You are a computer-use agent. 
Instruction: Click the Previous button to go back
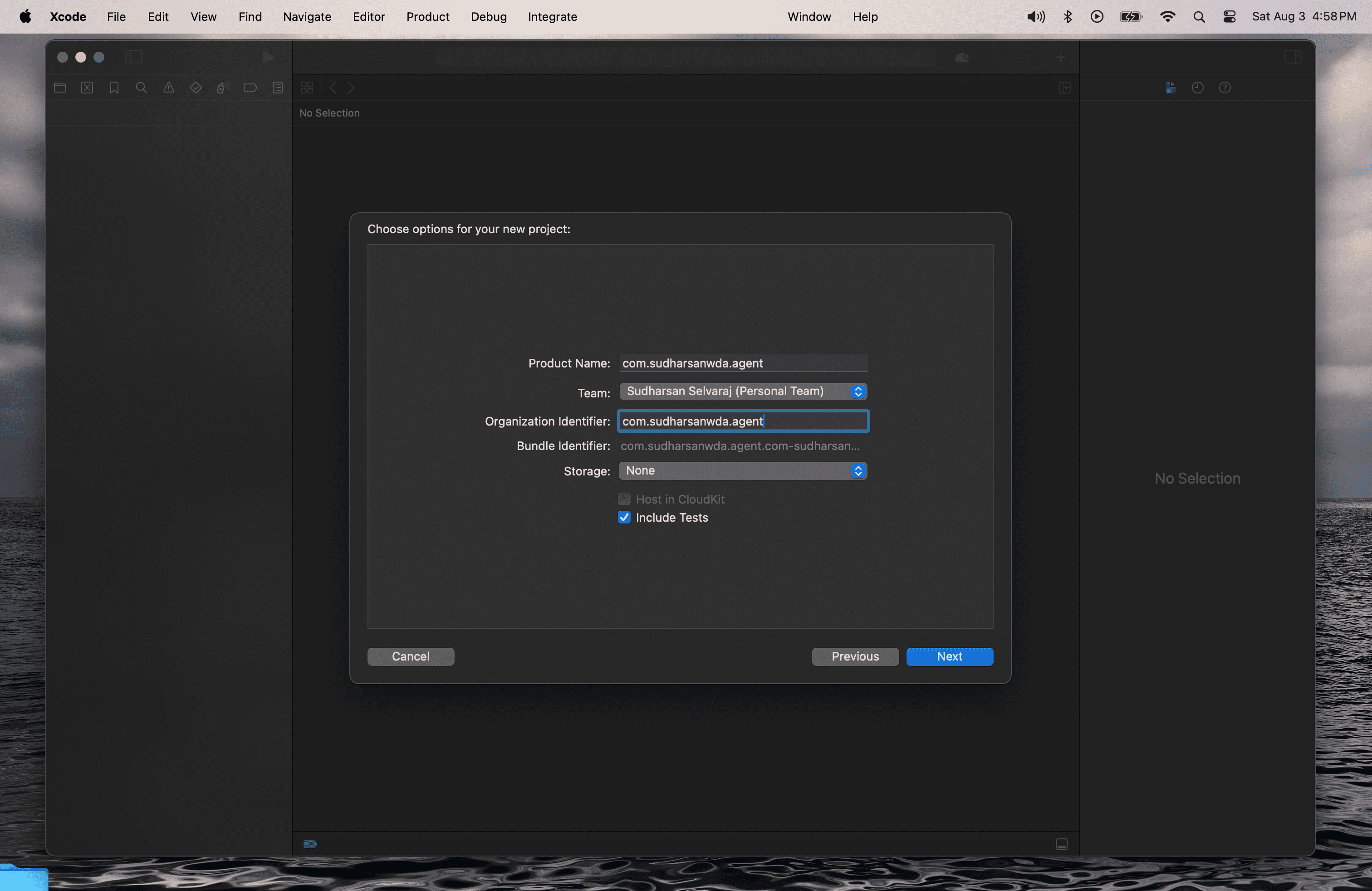click(855, 656)
